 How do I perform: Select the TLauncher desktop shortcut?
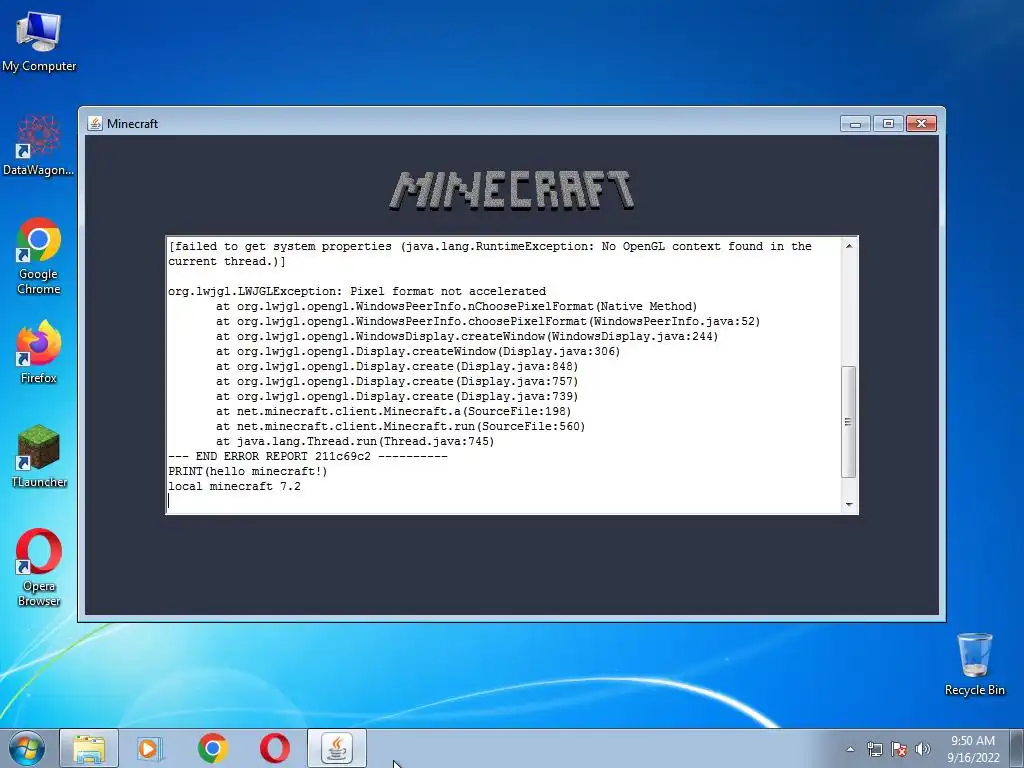coord(39,456)
